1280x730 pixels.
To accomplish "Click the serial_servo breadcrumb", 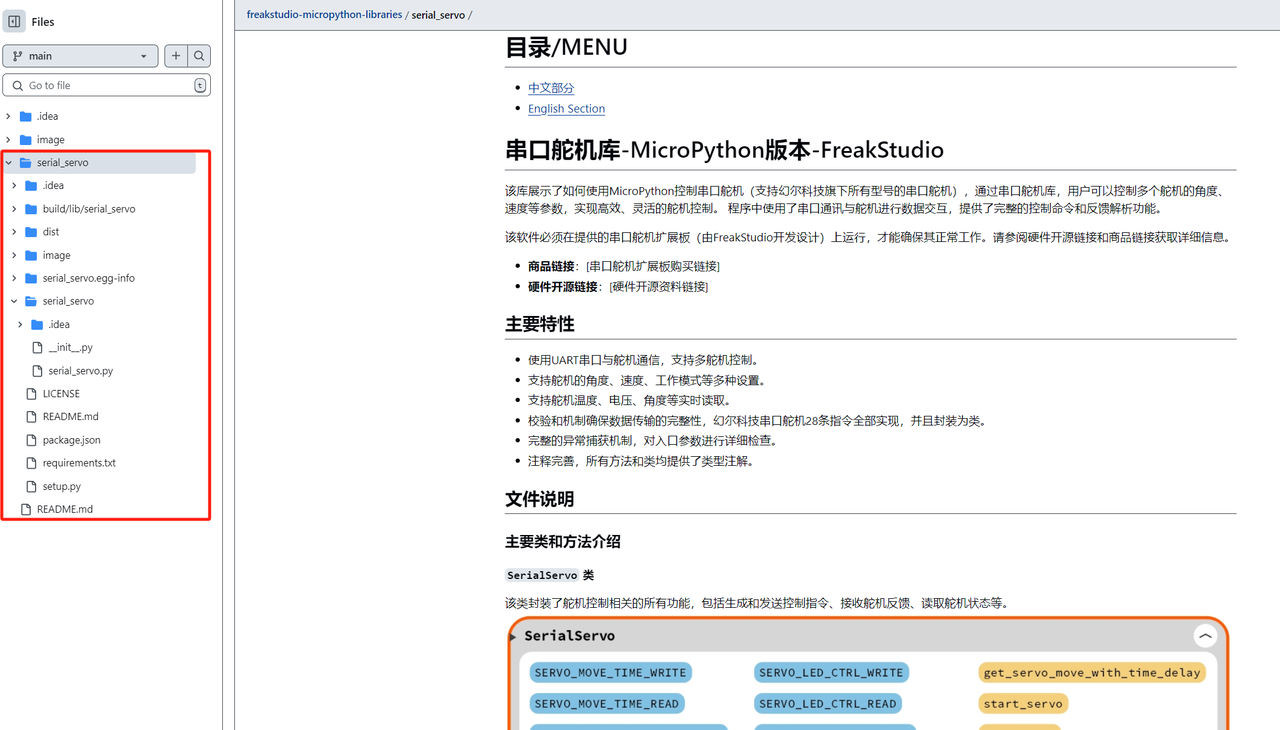I will click(438, 15).
